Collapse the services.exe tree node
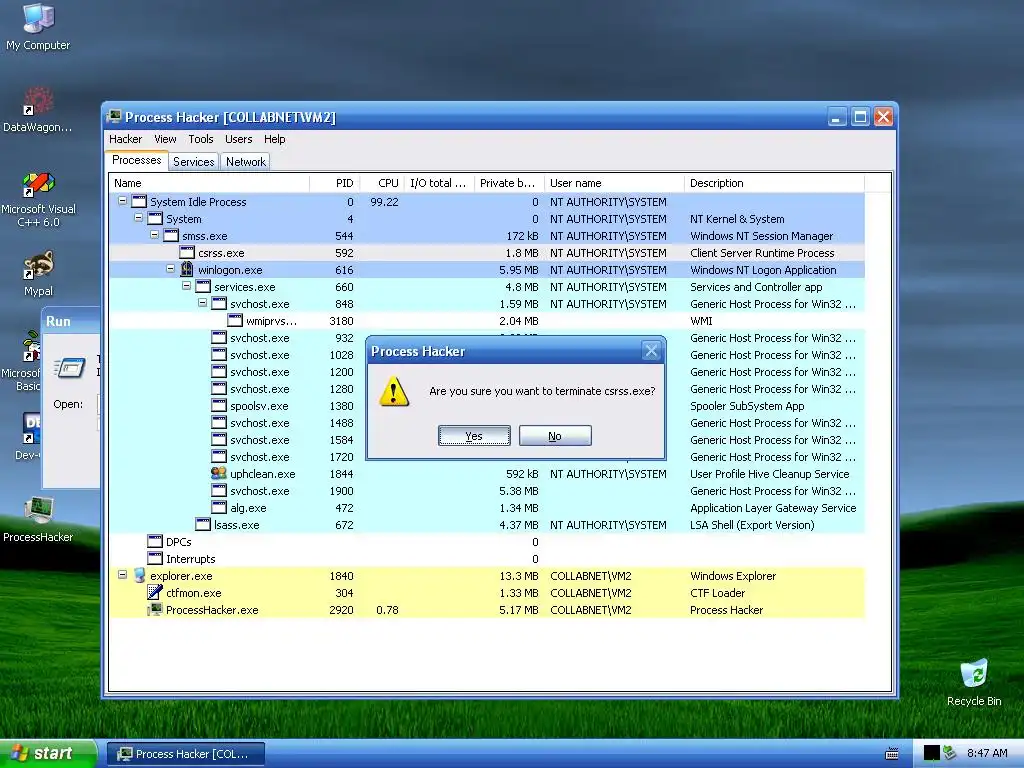 (x=186, y=286)
